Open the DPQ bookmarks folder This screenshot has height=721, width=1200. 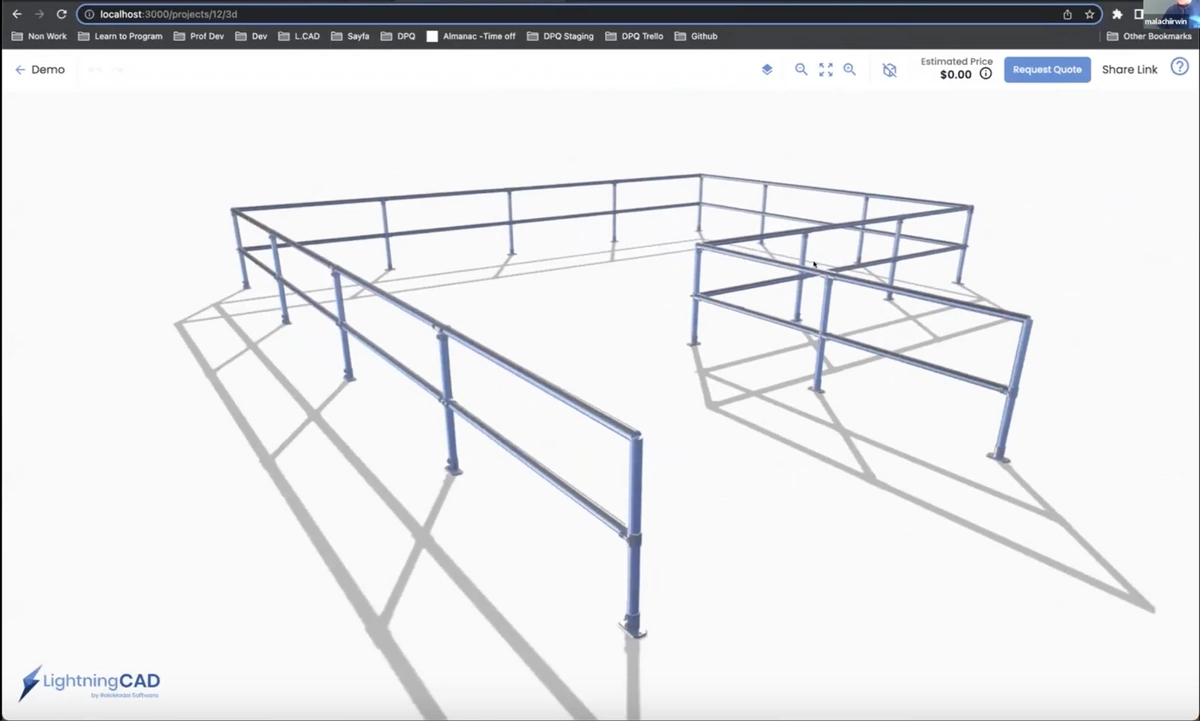[x=399, y=36]
